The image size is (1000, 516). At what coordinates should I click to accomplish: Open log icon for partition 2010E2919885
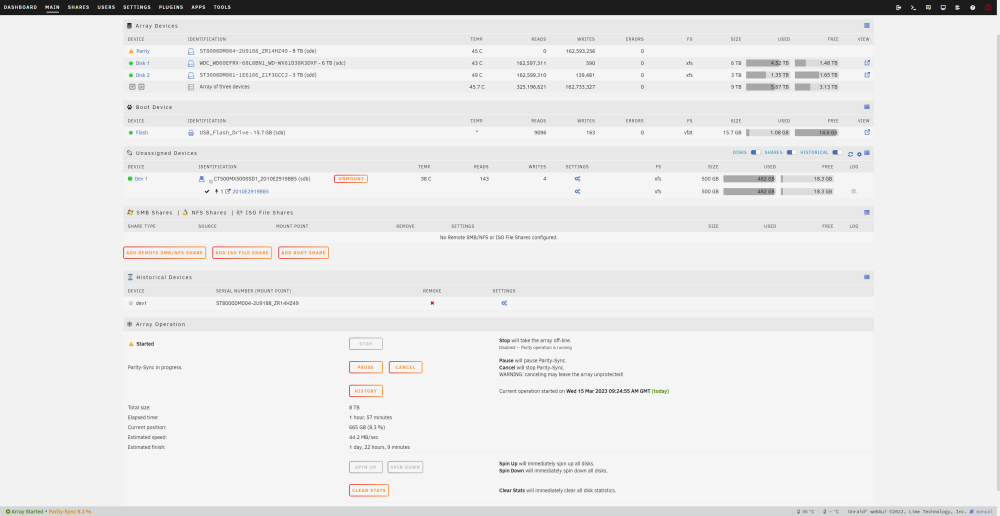[x=854, y=191]
